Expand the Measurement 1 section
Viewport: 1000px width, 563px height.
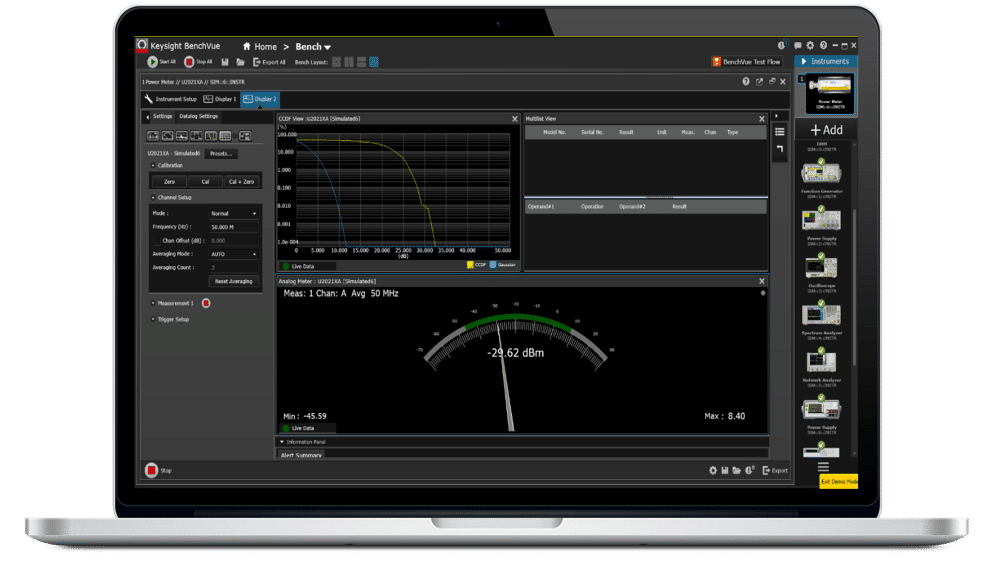coord(153,303)
